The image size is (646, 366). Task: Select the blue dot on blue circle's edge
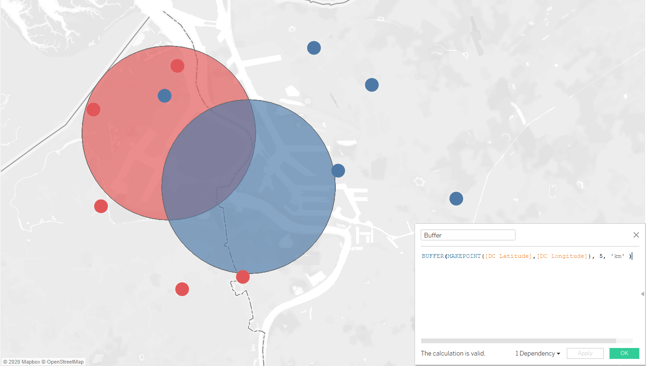[338, 170]
